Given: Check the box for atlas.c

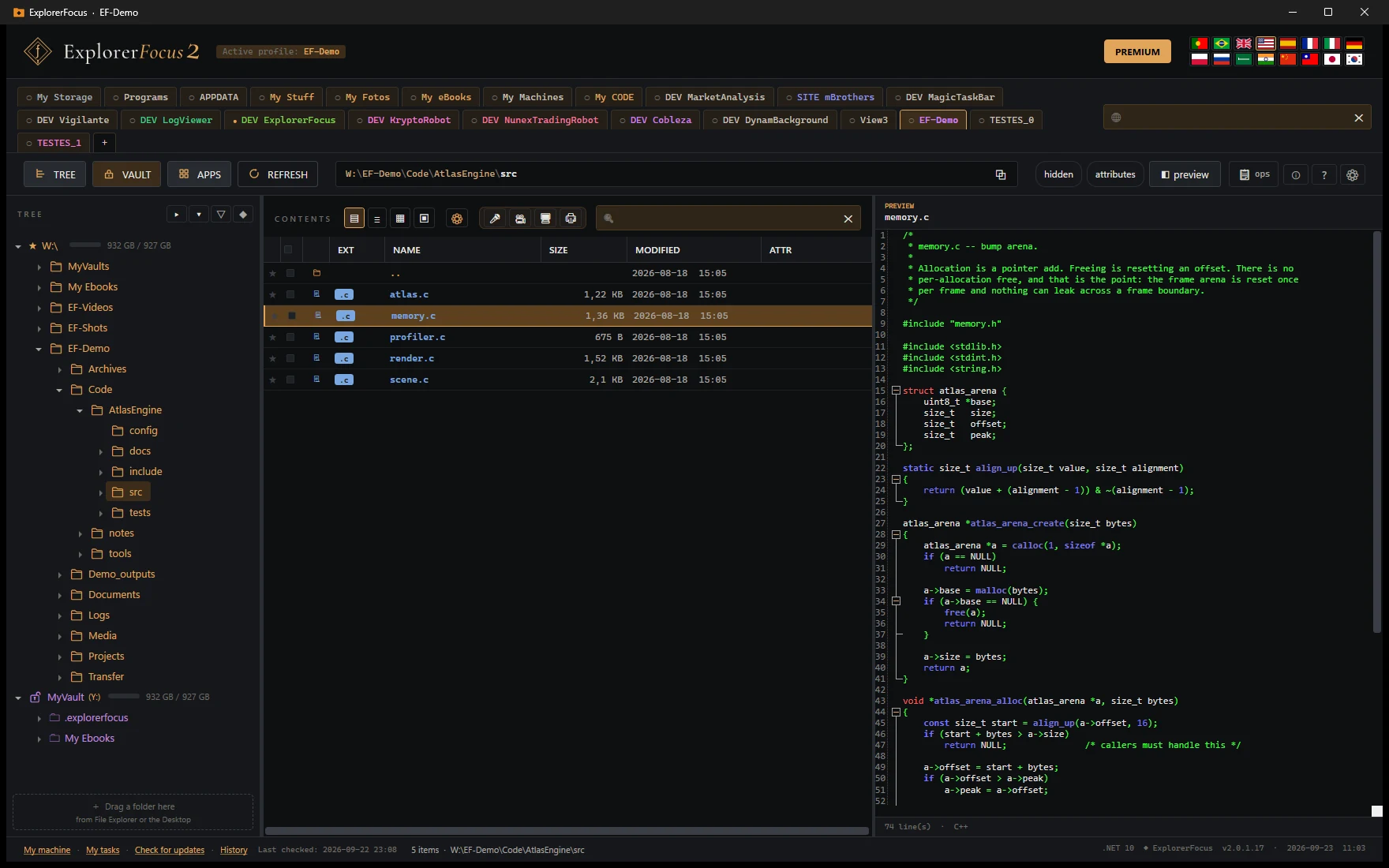Looking at the screenshot, I should (x=290, y=294).
